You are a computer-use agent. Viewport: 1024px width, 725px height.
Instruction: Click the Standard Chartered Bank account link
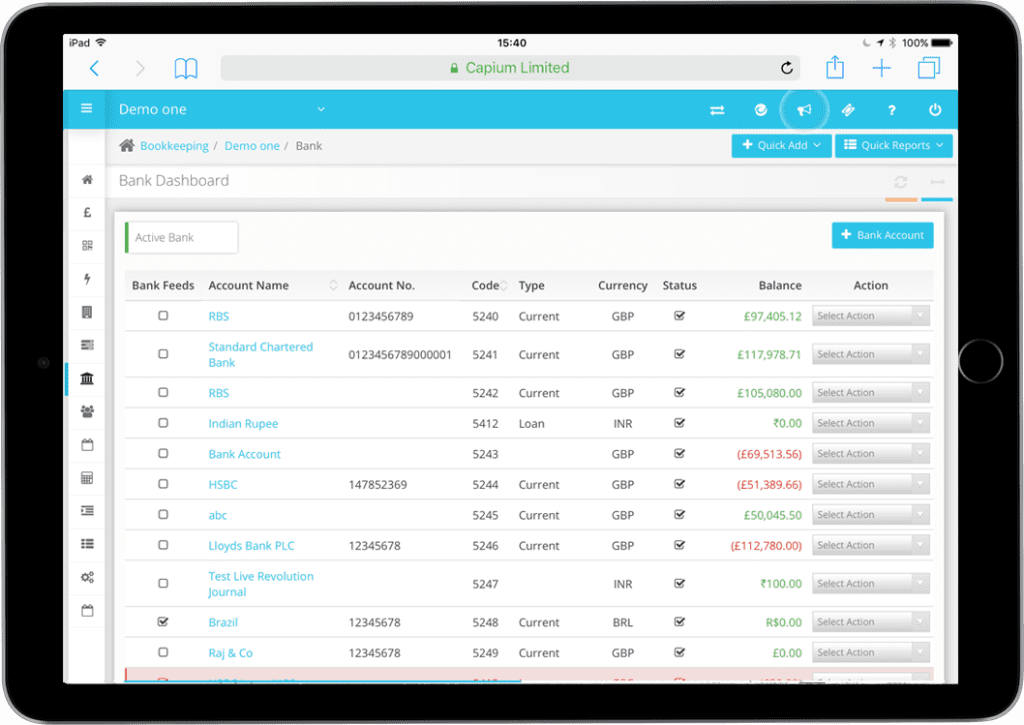pos(260,354)
